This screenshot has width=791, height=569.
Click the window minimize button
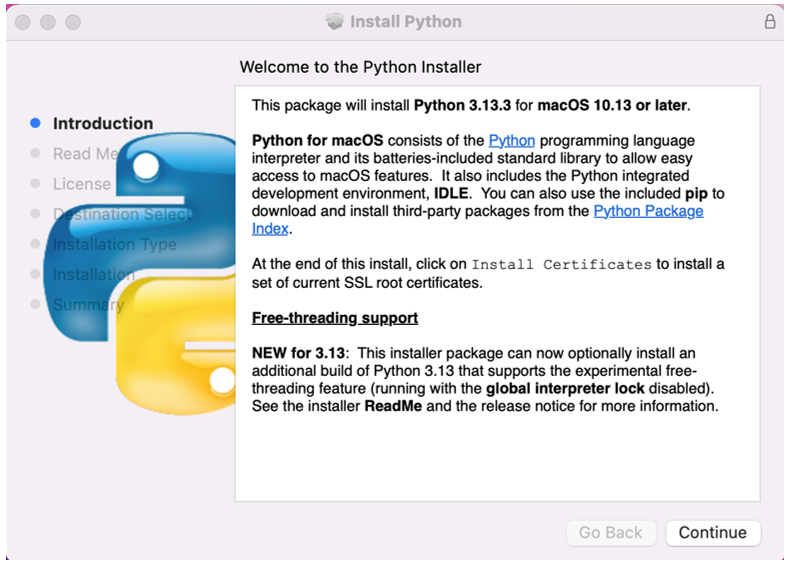[x=48, y=22]
